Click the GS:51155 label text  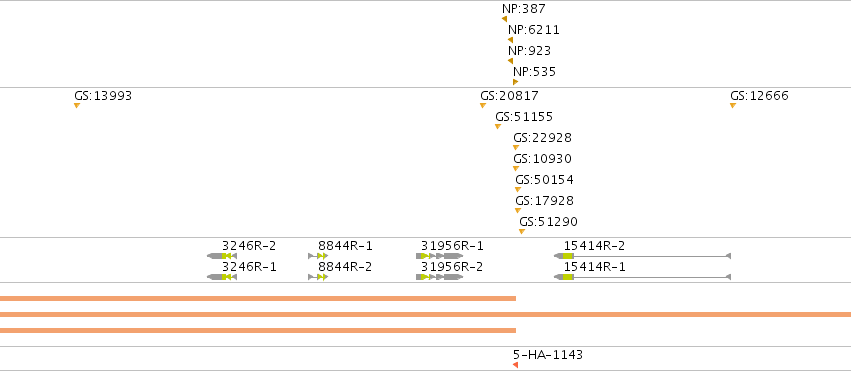524,117
